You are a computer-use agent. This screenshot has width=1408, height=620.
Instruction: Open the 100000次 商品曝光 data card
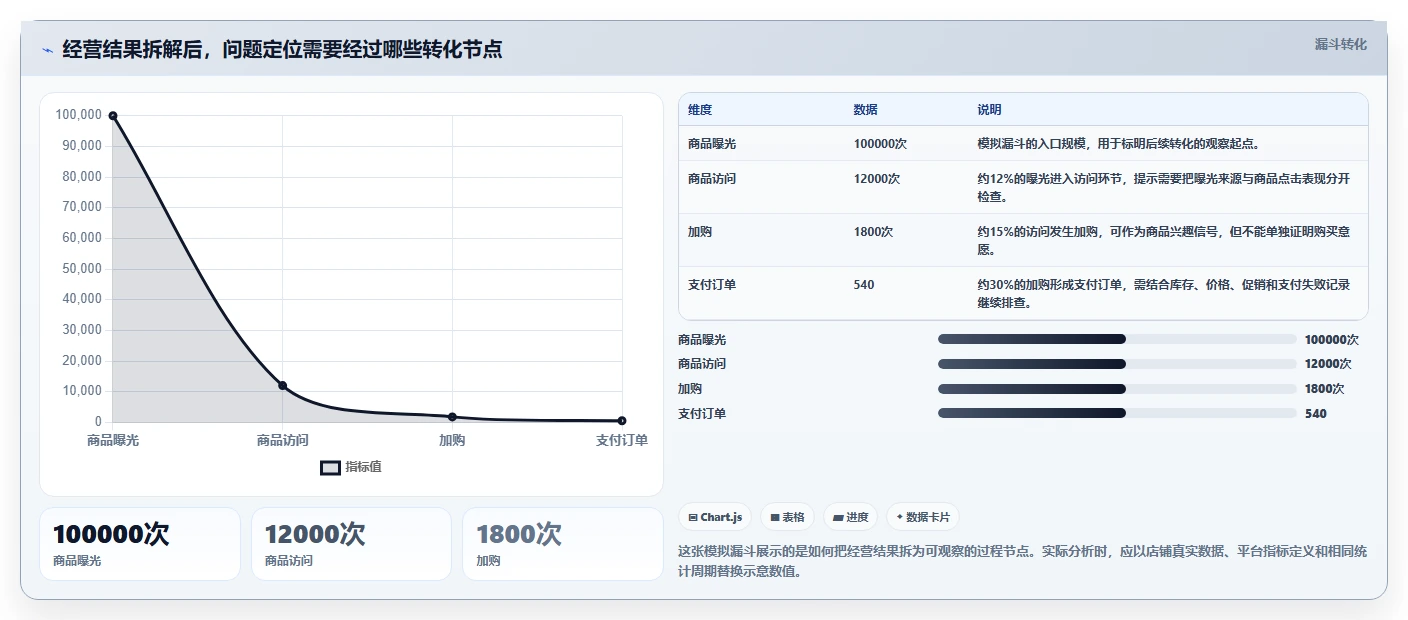(x=140, y=544)
